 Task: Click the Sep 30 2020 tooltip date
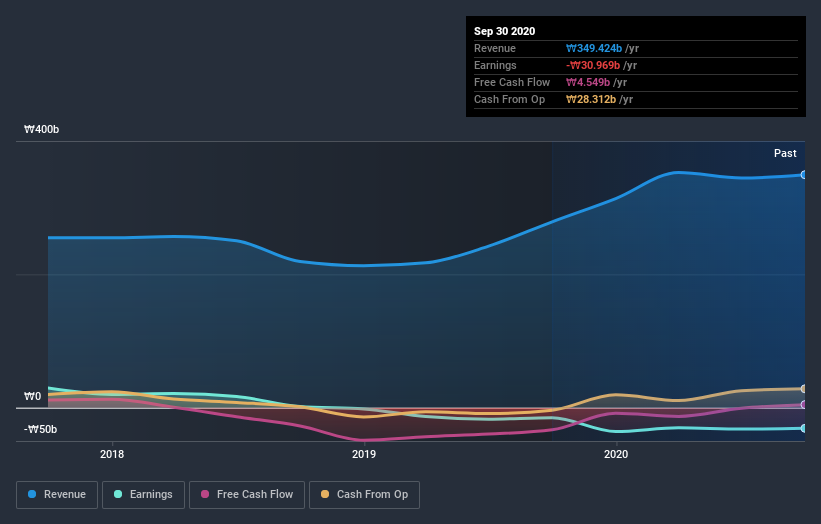504,31
